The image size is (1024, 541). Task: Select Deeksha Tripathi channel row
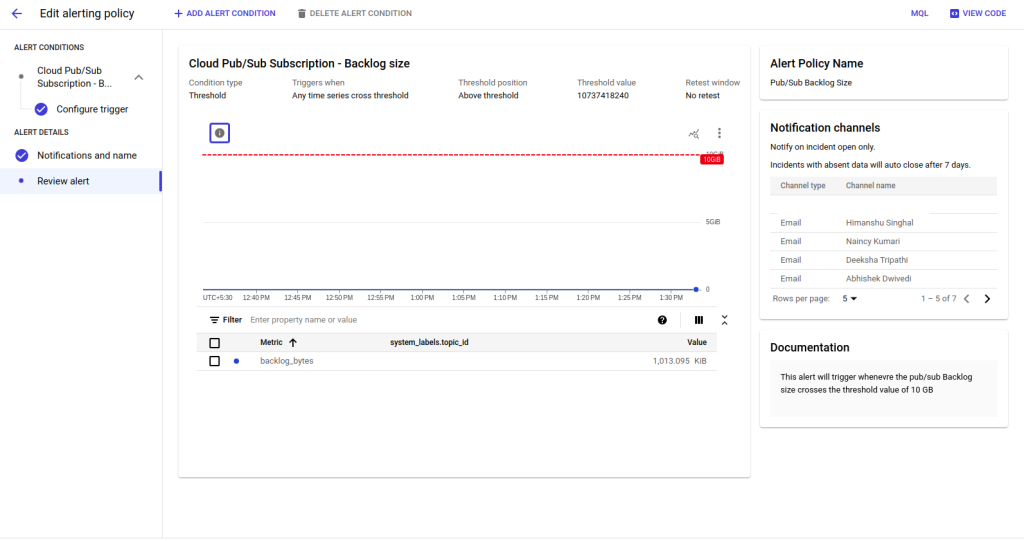pos(884,260)
